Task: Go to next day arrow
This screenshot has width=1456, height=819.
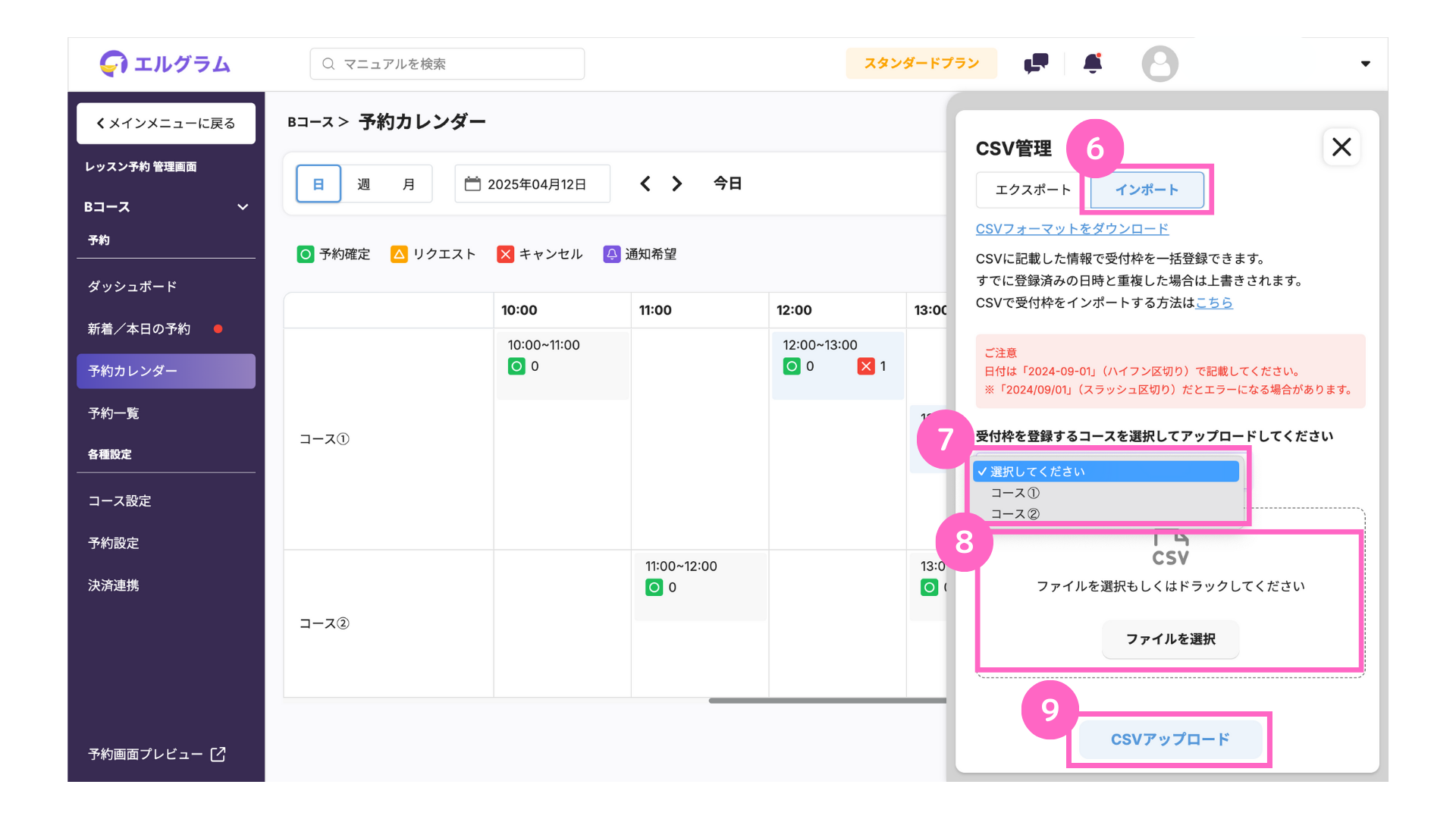Action: click(677, 184)
